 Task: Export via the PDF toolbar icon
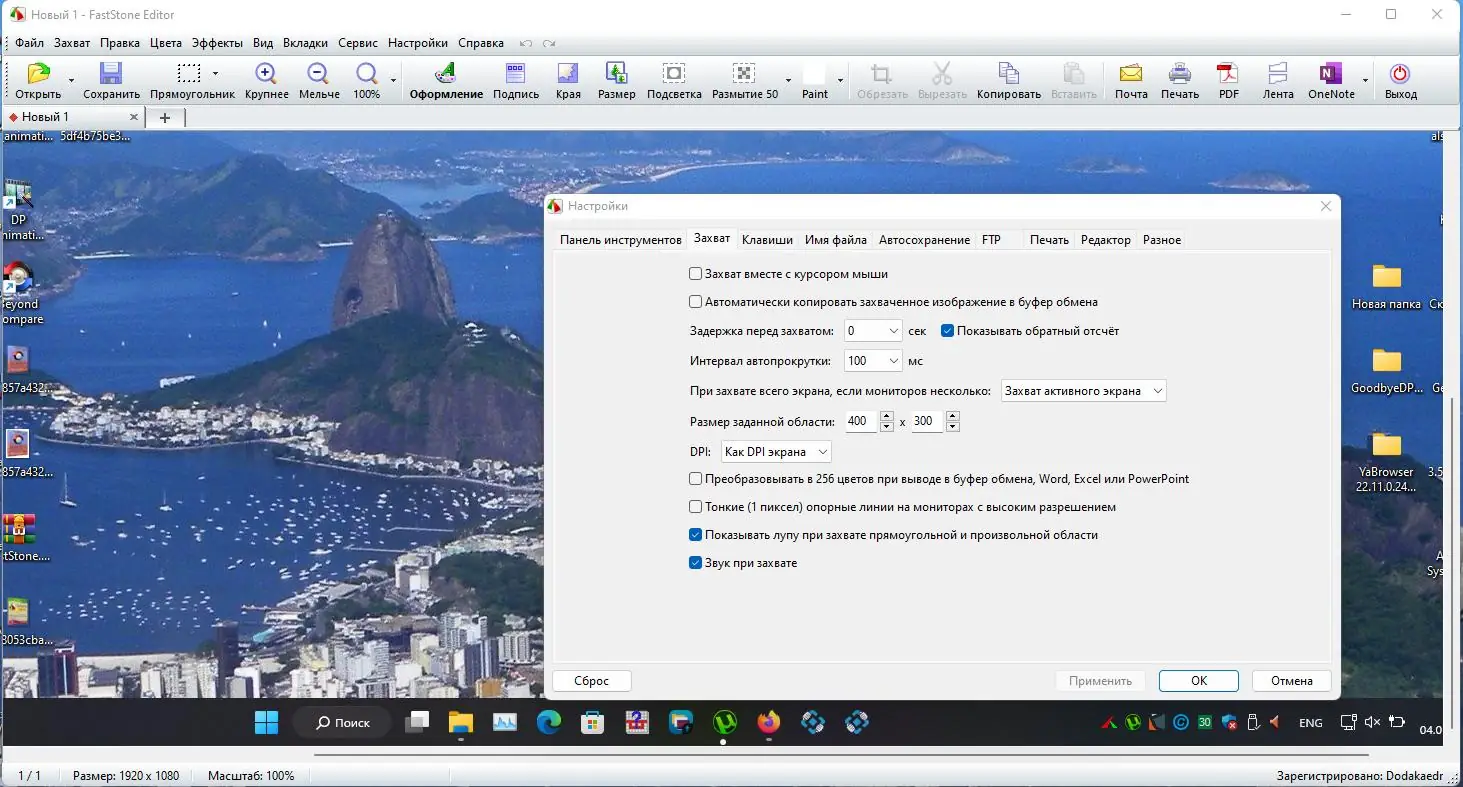point(1228,75)
